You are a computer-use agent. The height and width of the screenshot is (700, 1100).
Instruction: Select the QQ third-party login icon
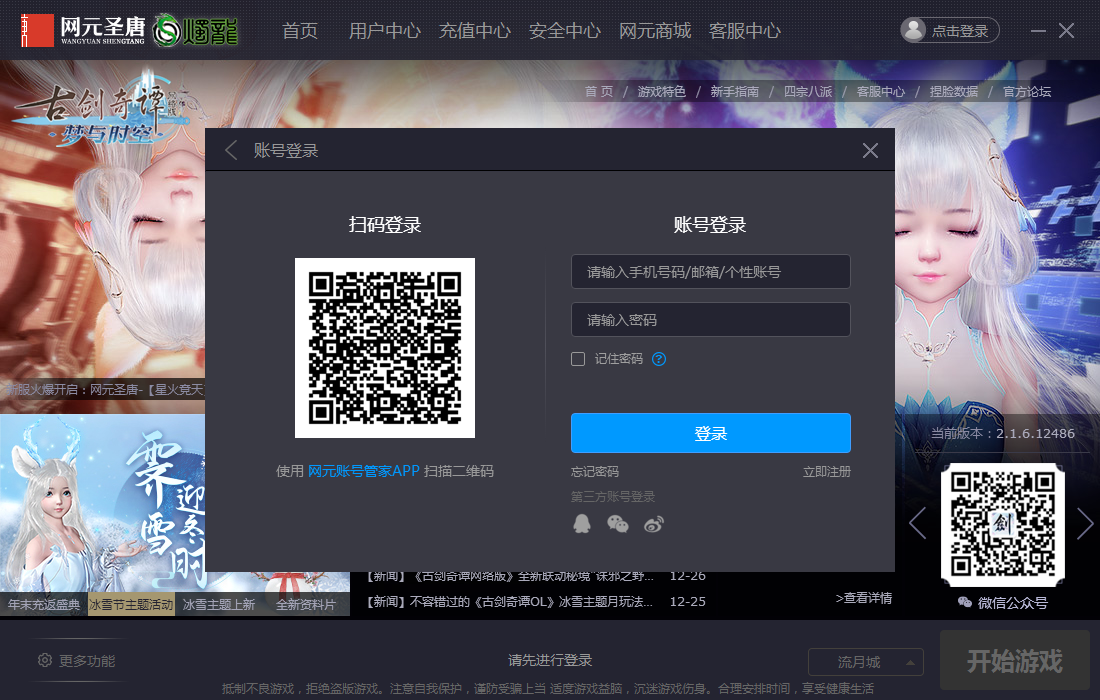[x=581, y=523]
